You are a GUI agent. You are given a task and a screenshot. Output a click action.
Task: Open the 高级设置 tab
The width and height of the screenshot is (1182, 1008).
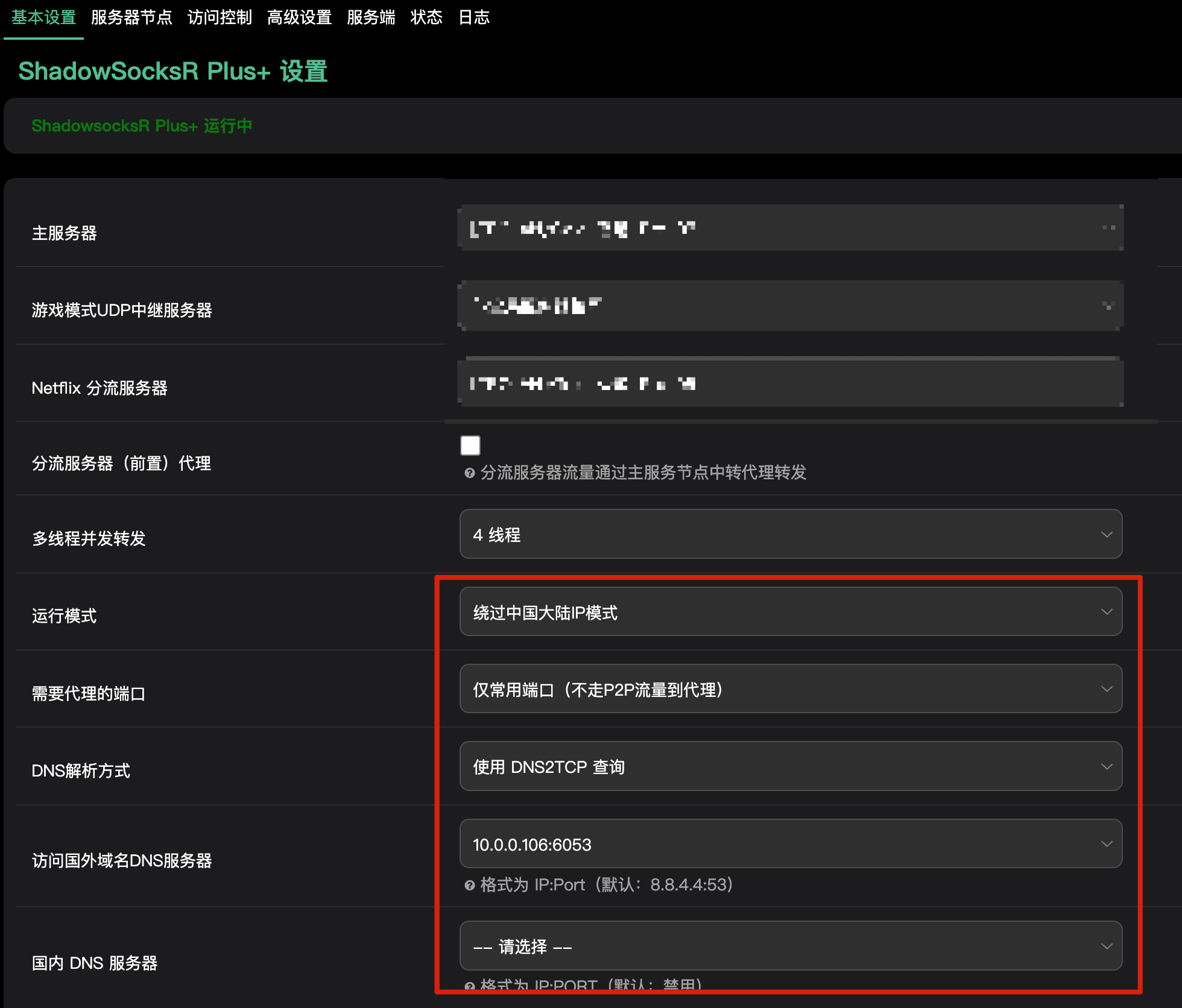click(x=299, y=17)
